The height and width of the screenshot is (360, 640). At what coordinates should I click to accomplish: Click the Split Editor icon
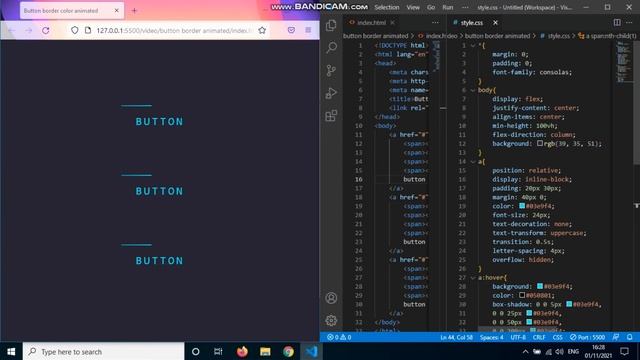click(617, 22)
